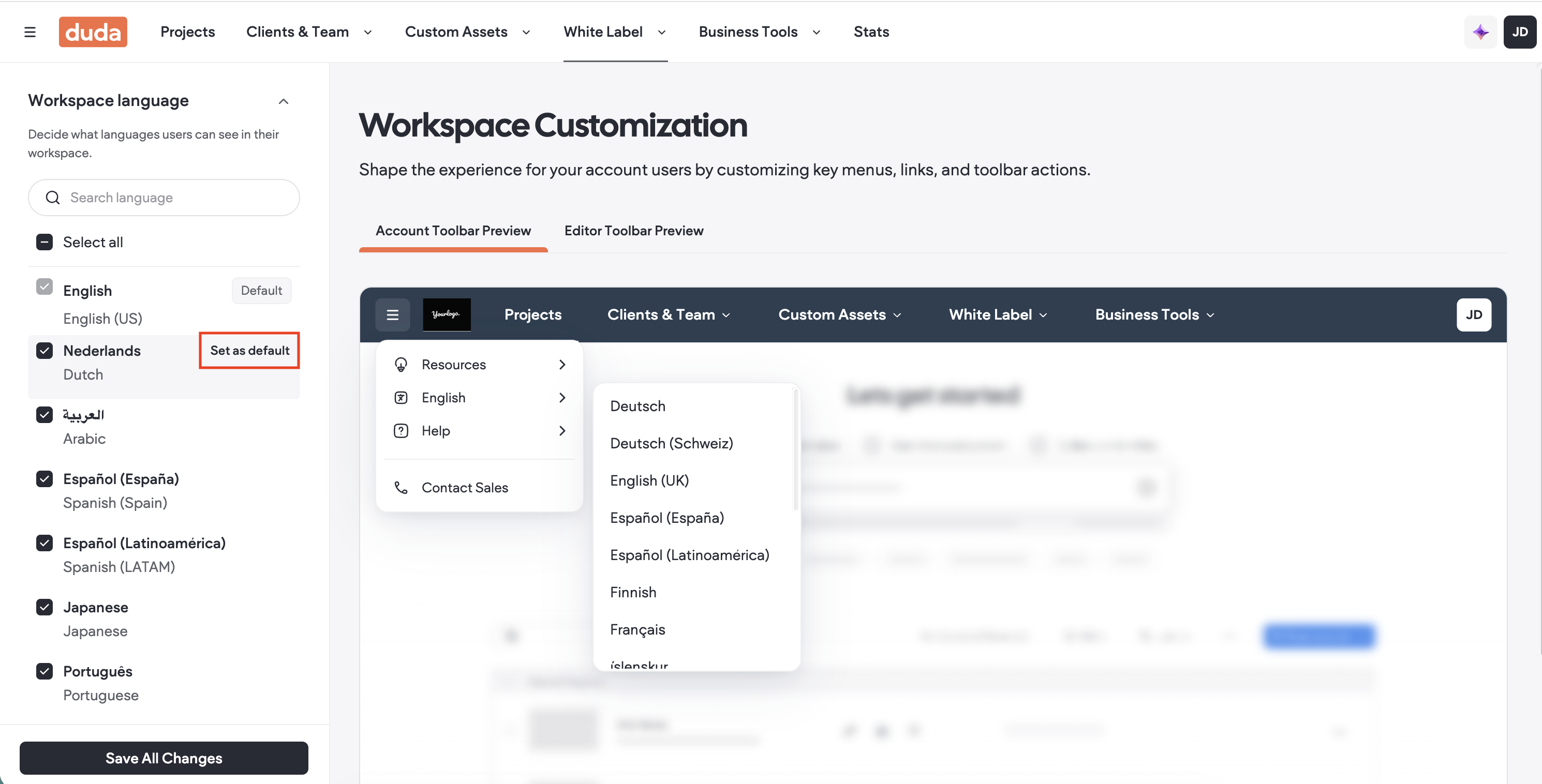Set Nederlands as default language
Screen dimensions: 1542x784
(249, 351)
